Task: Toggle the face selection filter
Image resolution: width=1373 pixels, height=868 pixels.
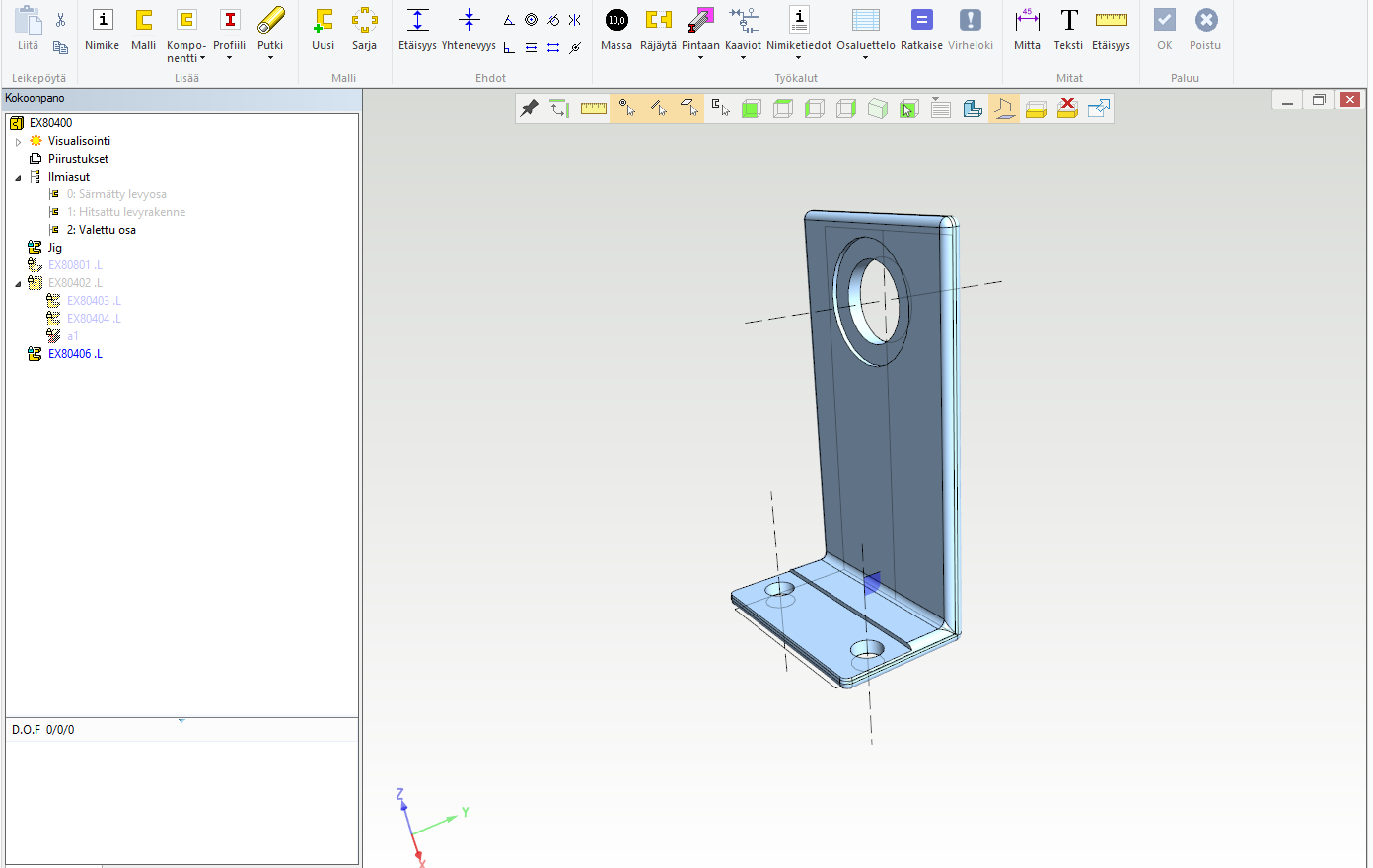Action: pyautogui.click(x=689, y=108)
